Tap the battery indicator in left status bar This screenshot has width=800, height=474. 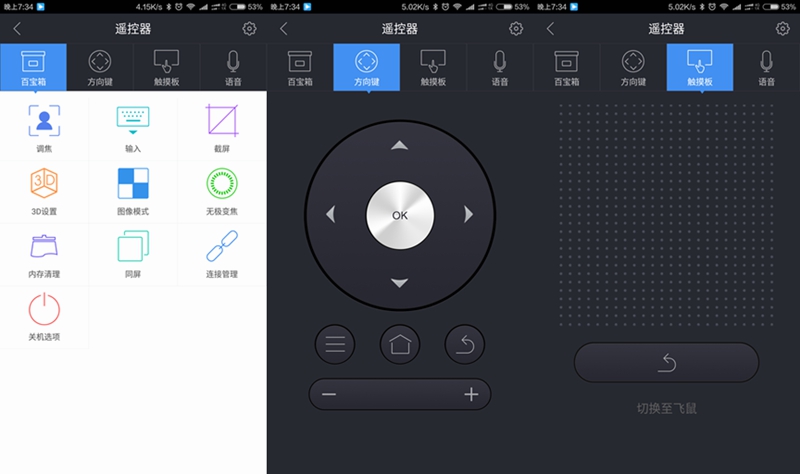[237, 7]
